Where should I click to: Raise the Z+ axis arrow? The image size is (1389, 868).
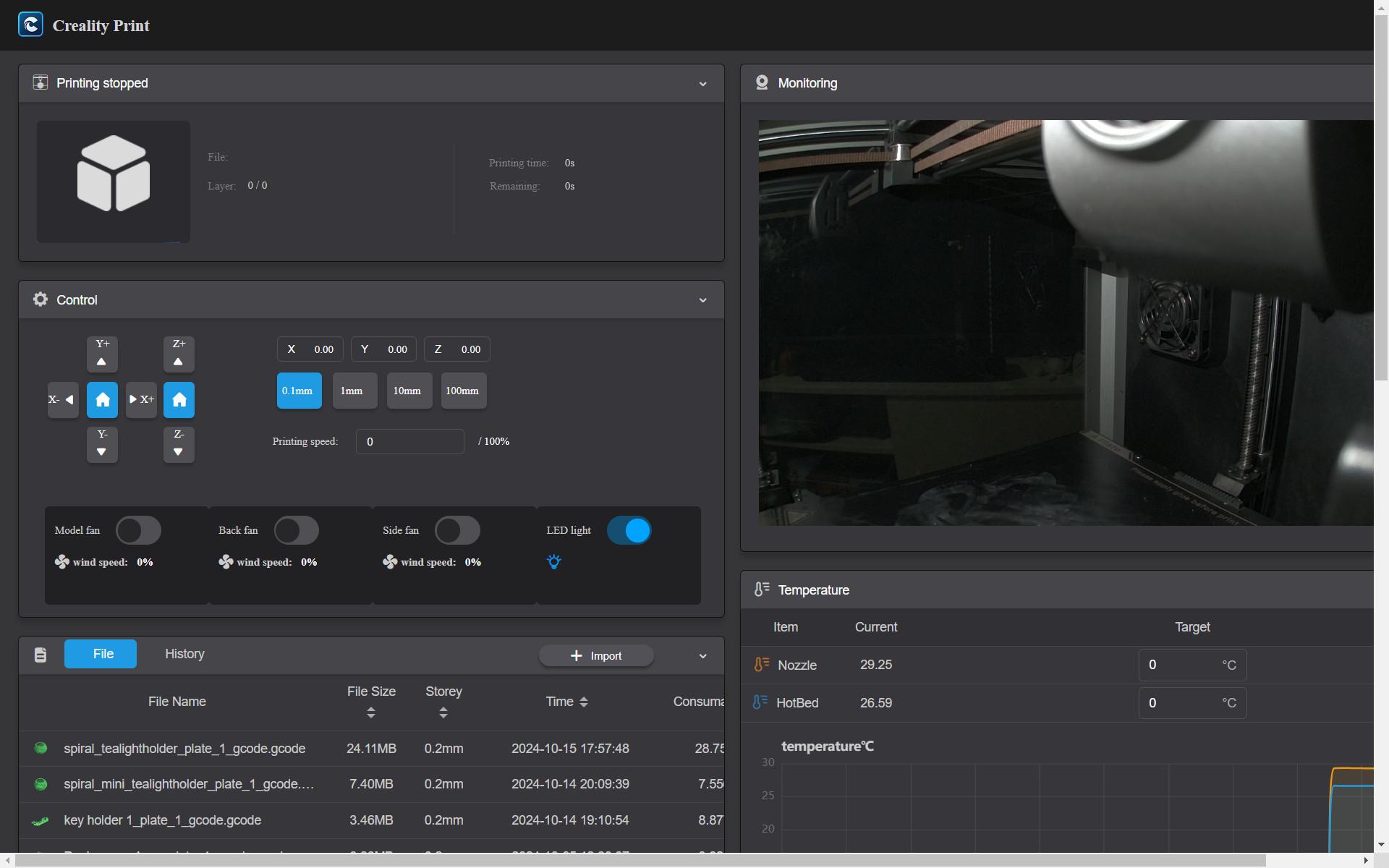[179, 354]
